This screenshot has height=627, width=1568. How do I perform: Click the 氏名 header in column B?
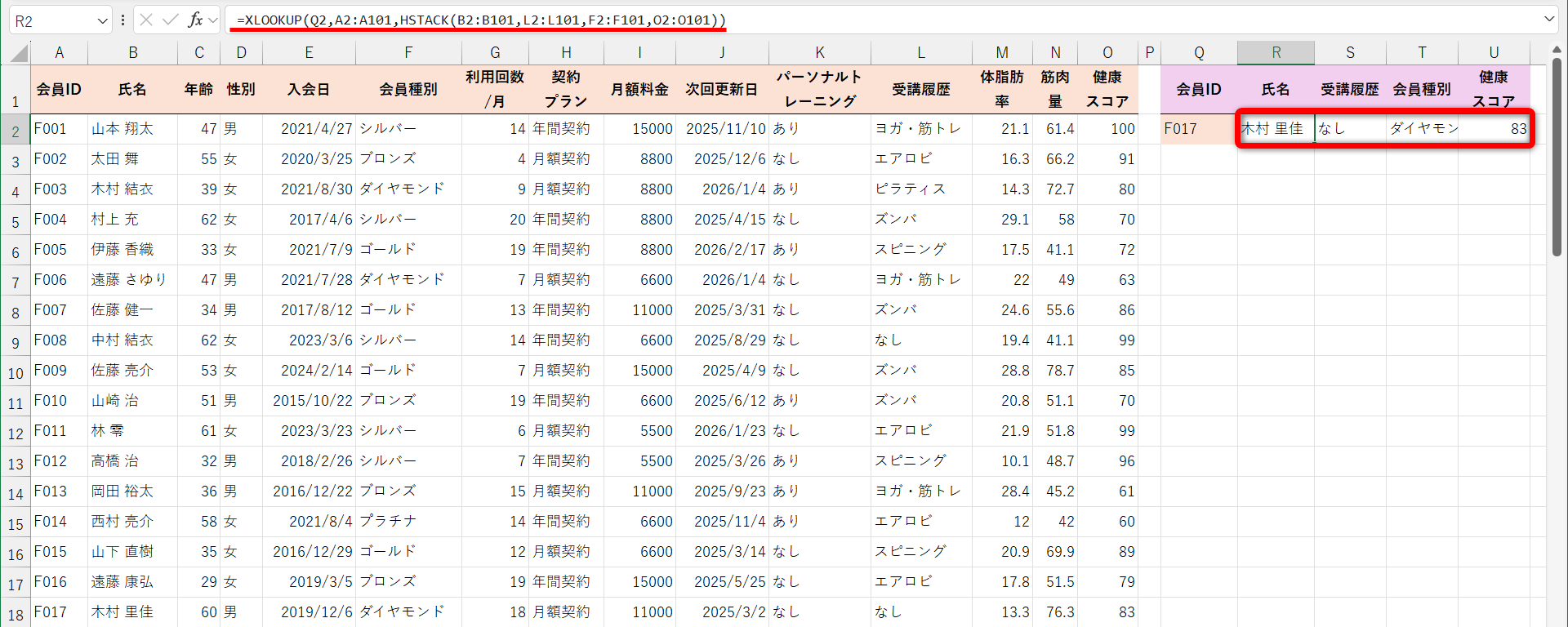click(132, 89)
